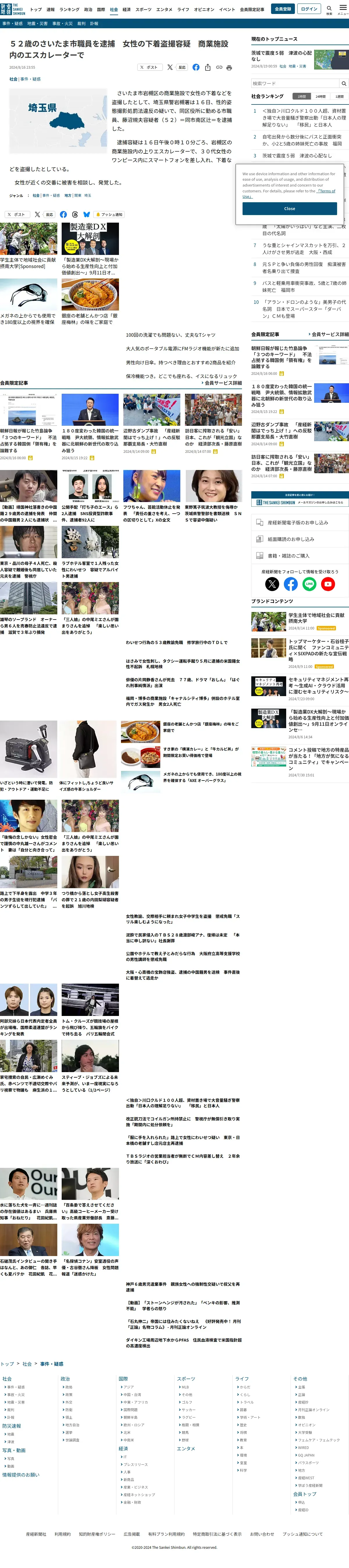
Task: Open the hamburger menu icon
Action: [x=343, y=8]
